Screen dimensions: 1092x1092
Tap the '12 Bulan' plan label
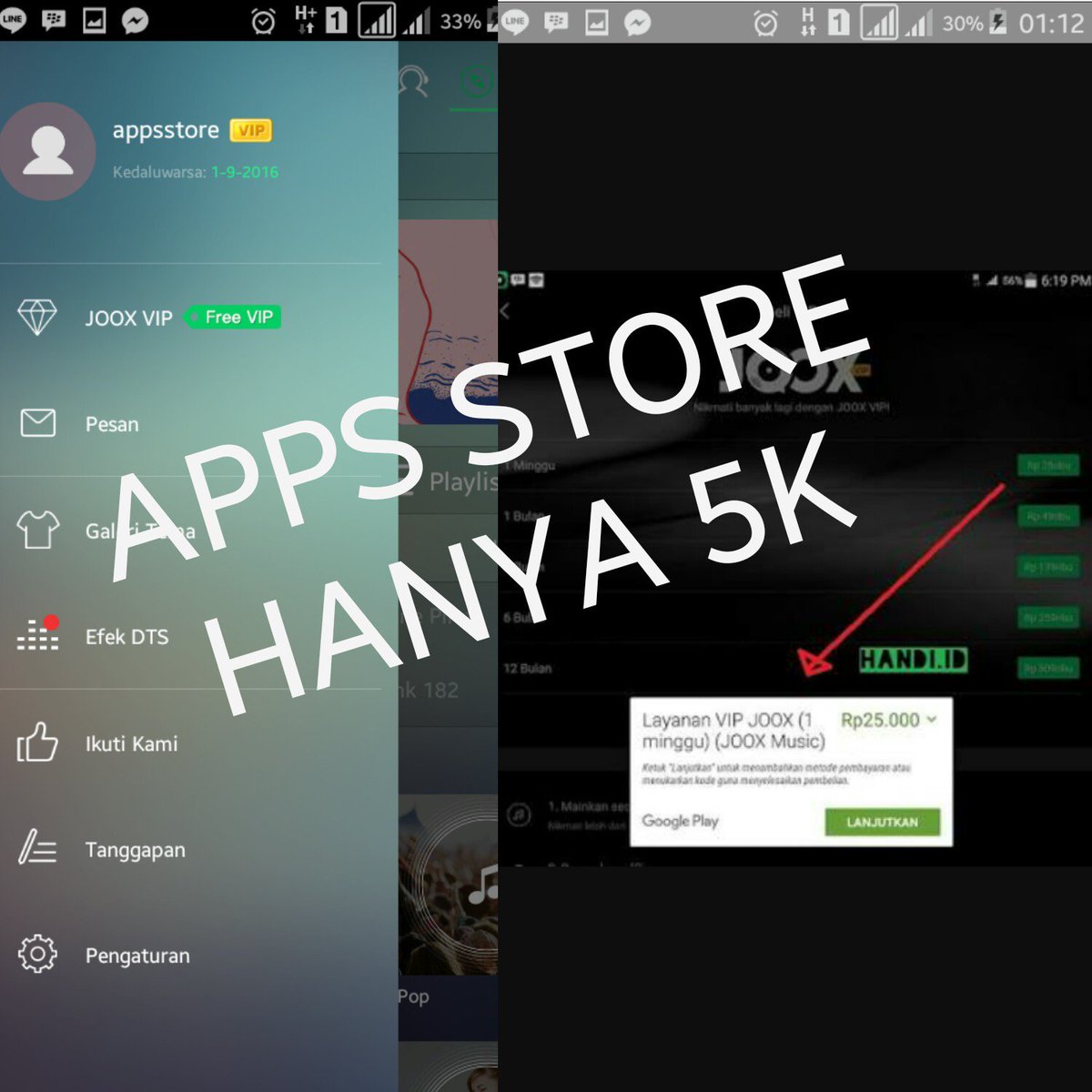(x=528, y=668)
